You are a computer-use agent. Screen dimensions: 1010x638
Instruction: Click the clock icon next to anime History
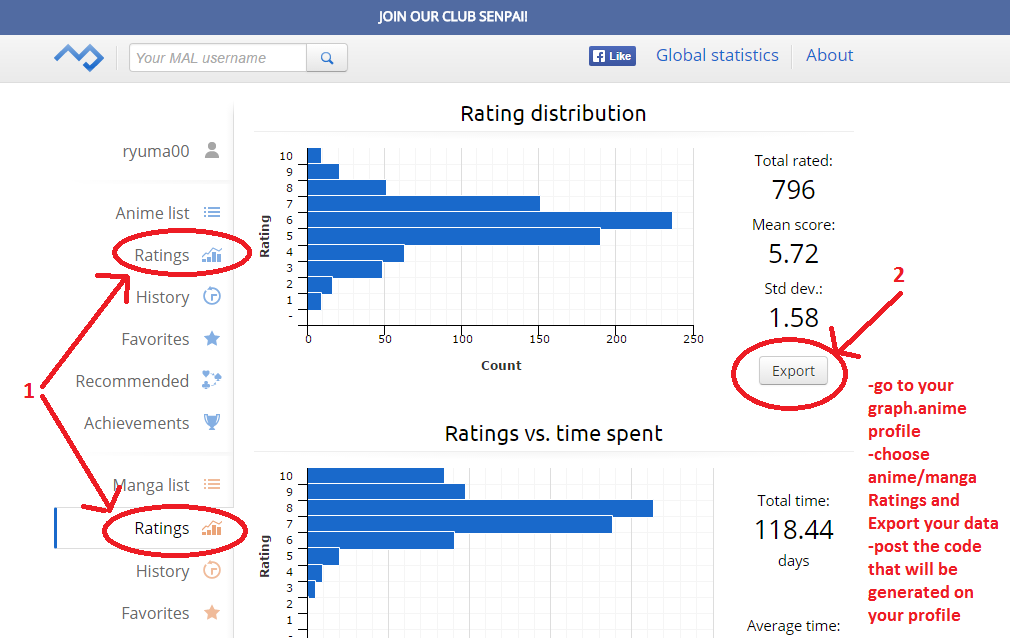pyautogui.click(x=211, y=297)
